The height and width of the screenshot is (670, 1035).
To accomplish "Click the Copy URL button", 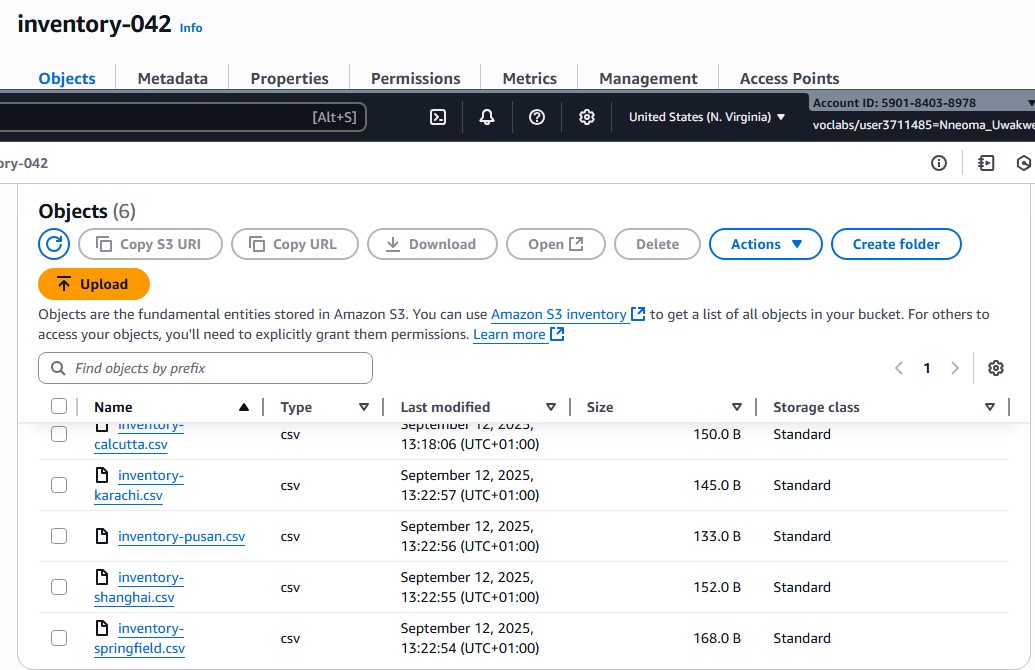I will coord(295,244).
